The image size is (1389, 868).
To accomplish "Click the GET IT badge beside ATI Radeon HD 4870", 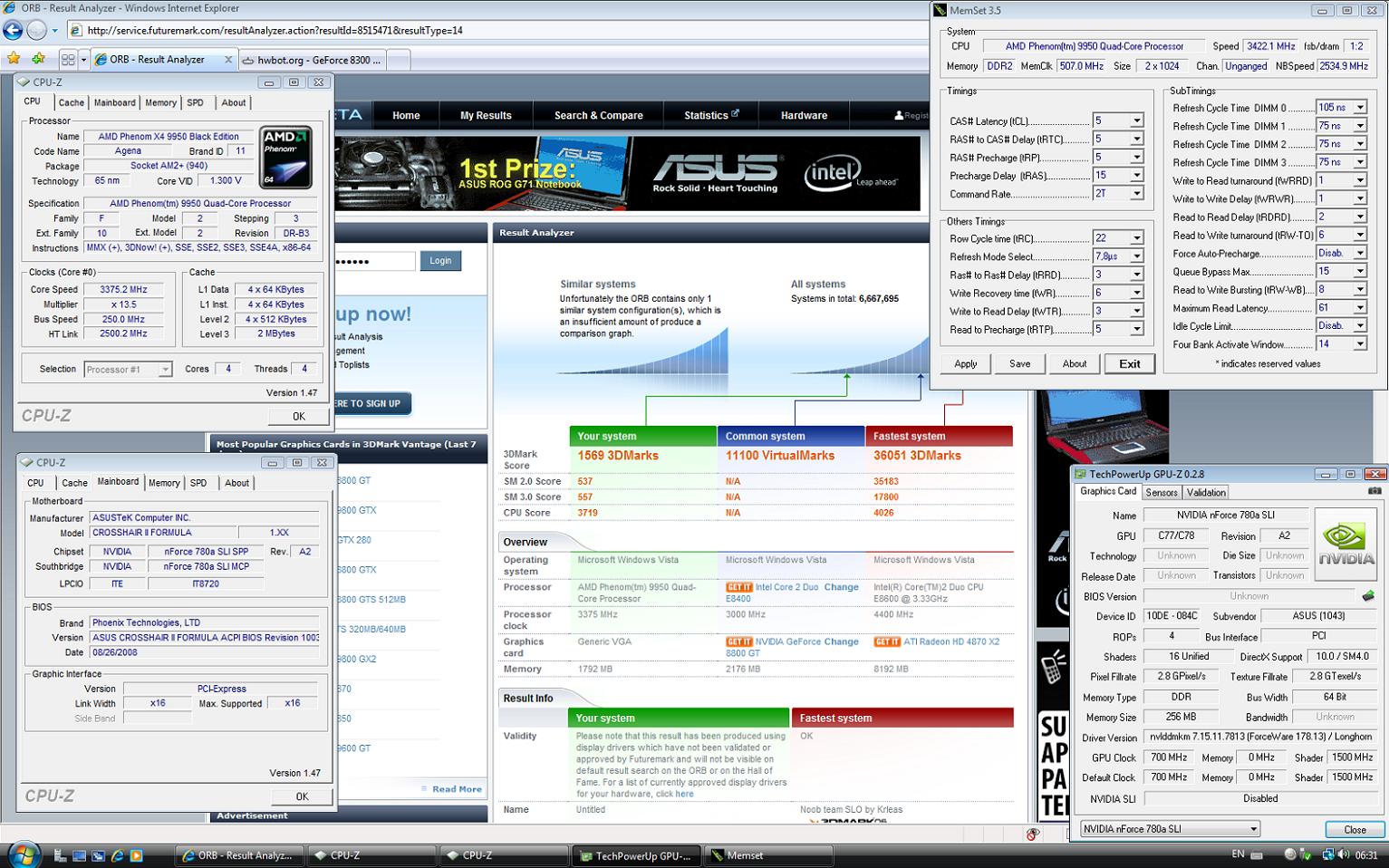I will click(x=886, y=641).
